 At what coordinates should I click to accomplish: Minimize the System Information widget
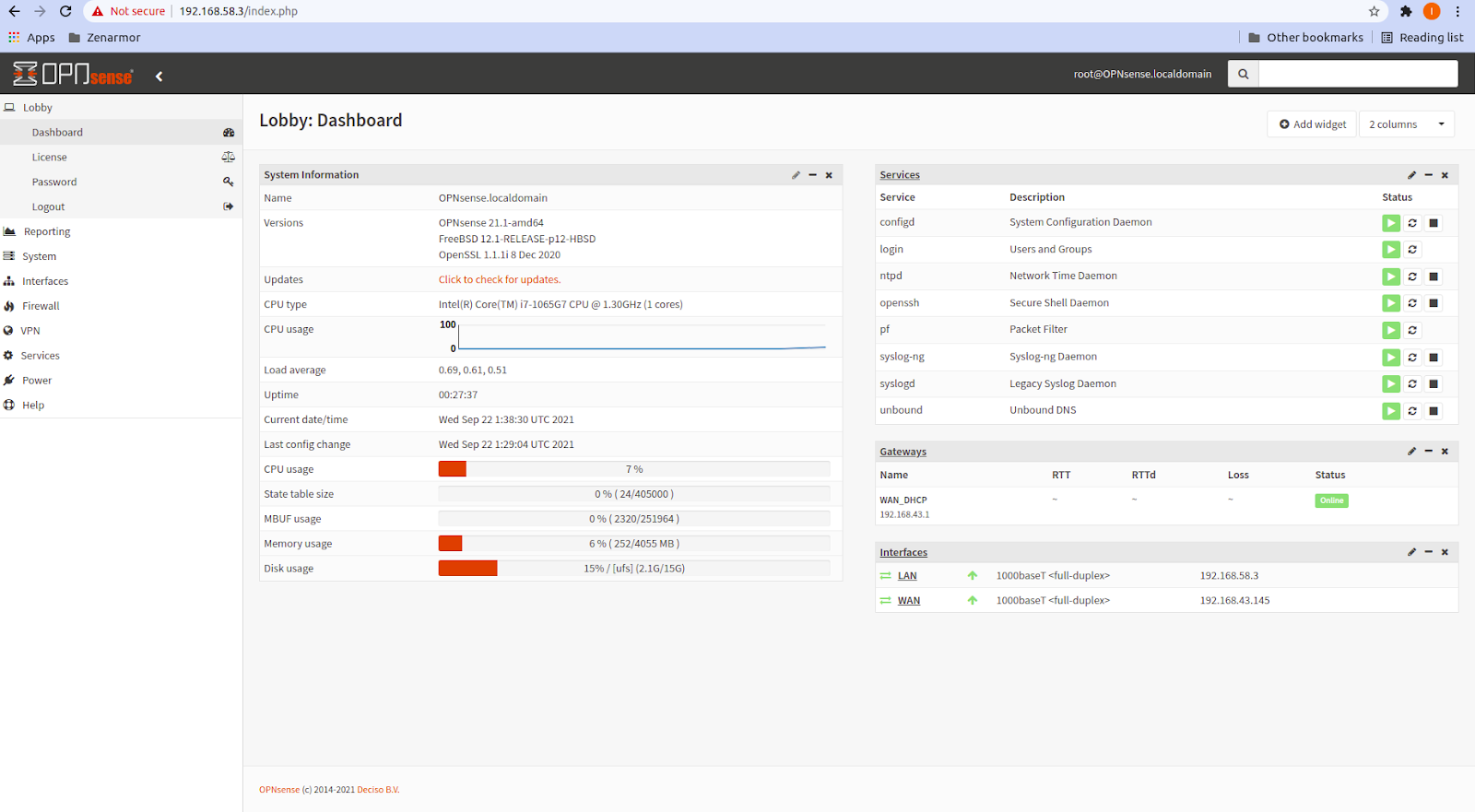[812, 175]
